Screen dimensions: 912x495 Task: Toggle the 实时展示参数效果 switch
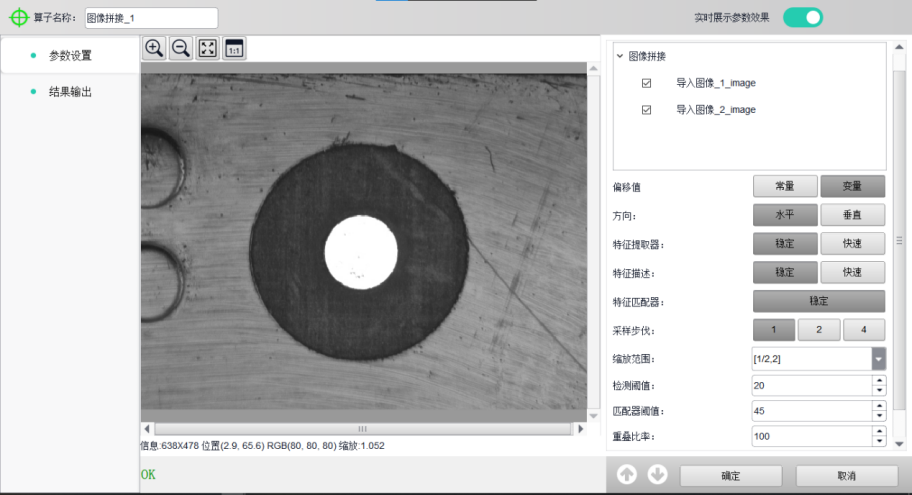click(x=803, y=17)
